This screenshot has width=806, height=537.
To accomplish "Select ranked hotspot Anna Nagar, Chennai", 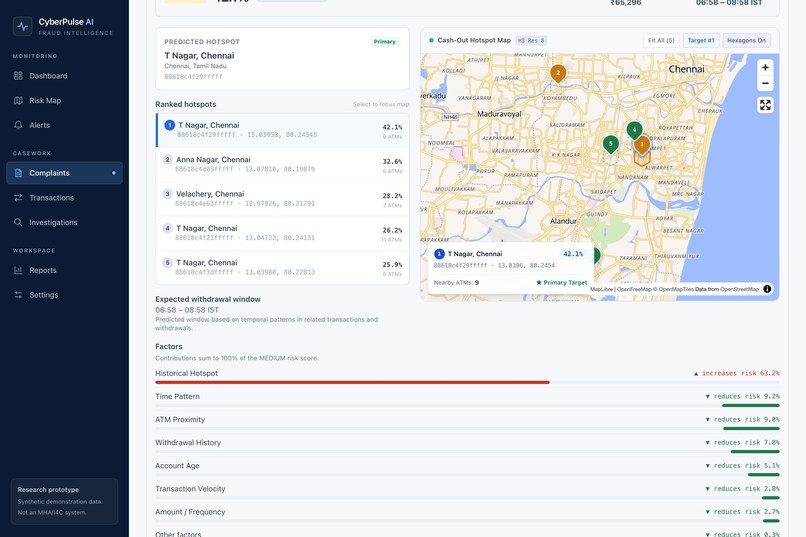I will (x=282, y=164).
